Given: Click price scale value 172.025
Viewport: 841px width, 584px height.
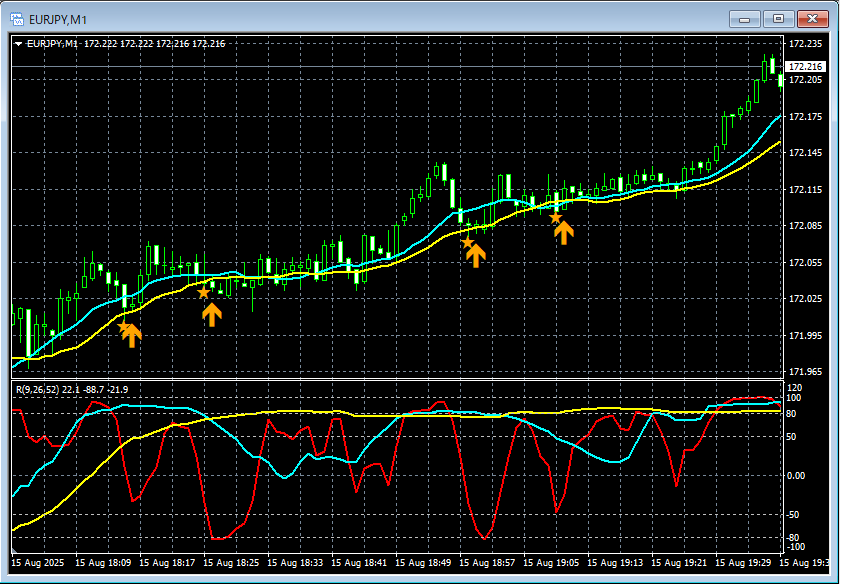Looking at the screenshot, I should (805, 299).
